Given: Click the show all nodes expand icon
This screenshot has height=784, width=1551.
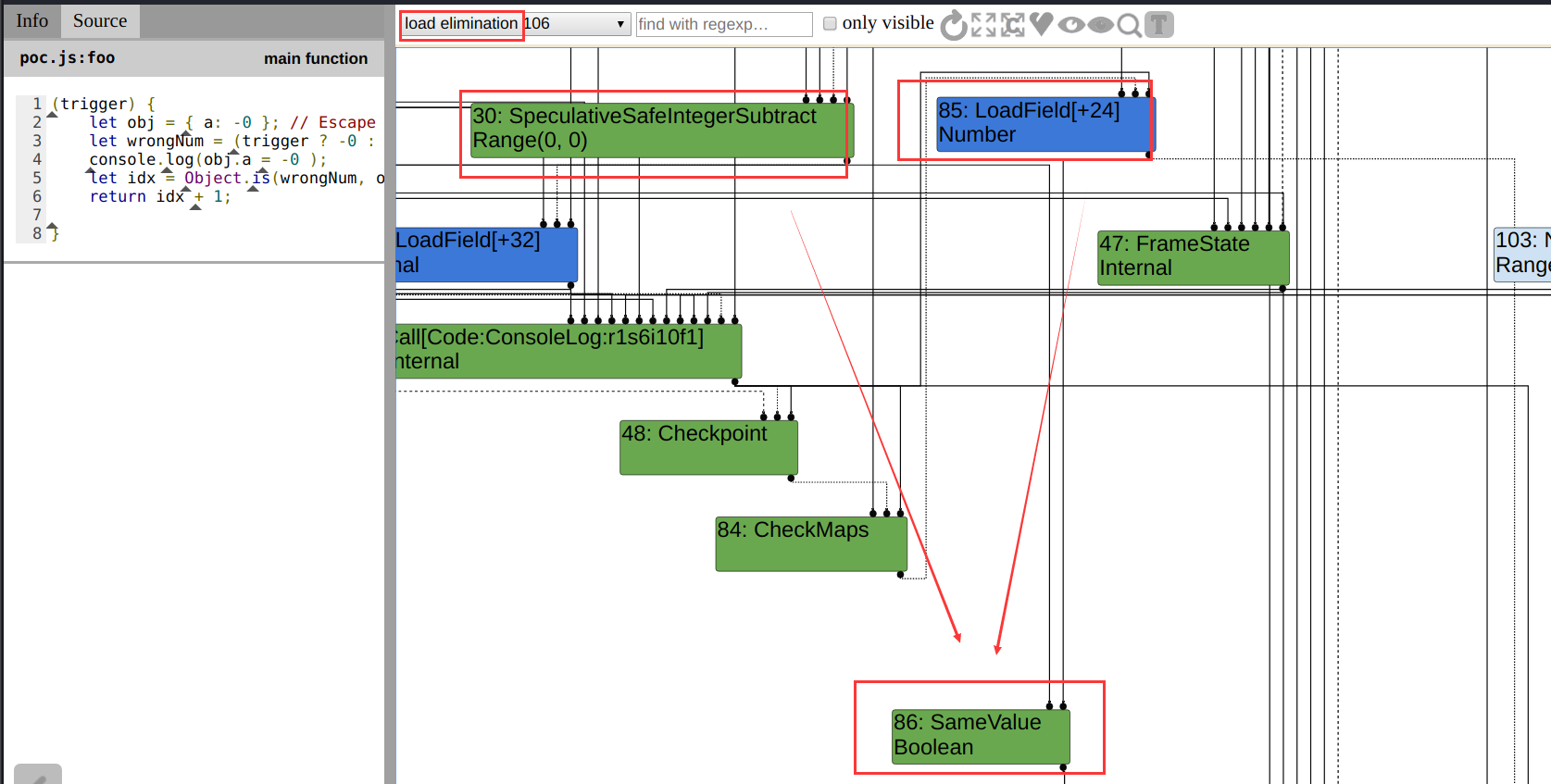Looking at the screenshot, I should [x=983, y=25].
